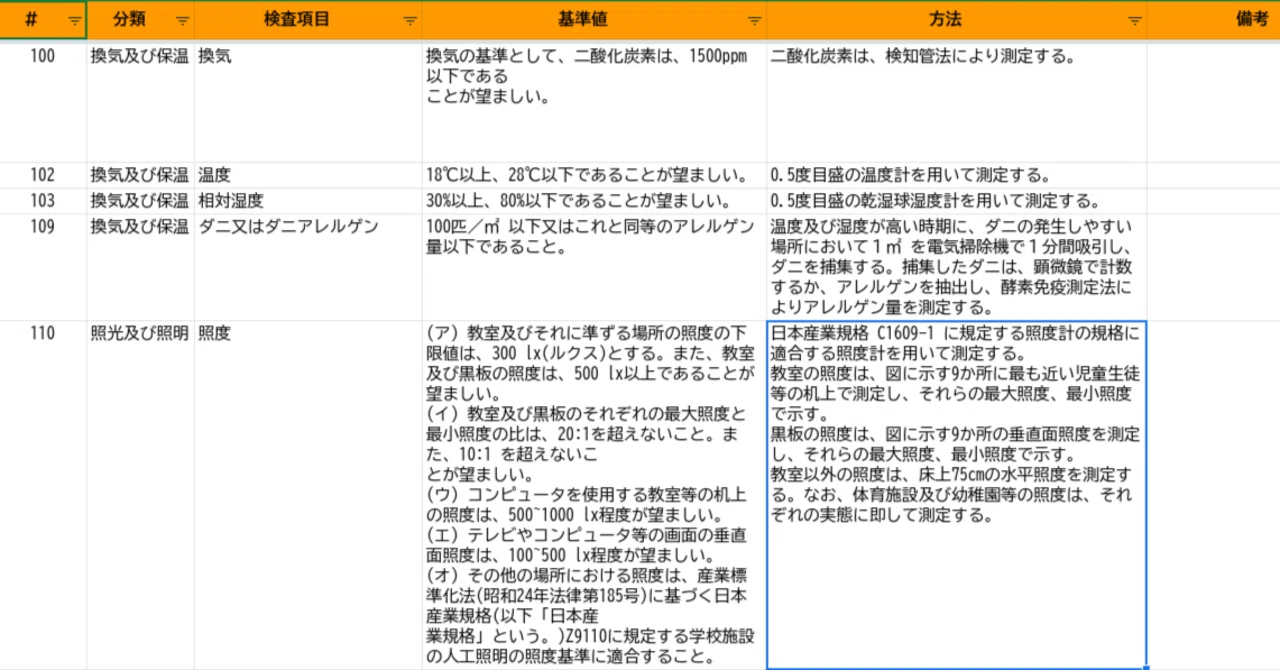Viewport: 1280px width, 670px height.
Task: Select the 基準値 header label
Action: (x=583, y=20)
